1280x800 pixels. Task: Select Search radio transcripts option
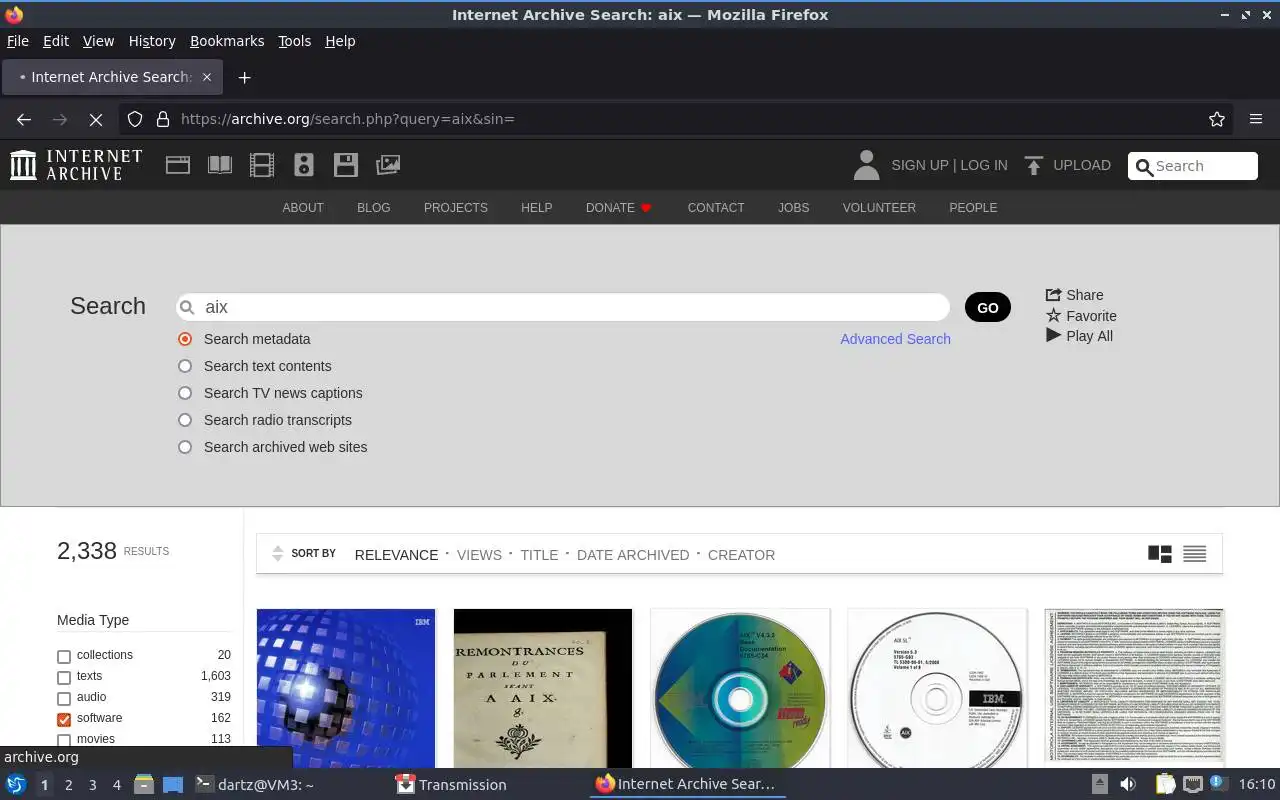(185, 420)
